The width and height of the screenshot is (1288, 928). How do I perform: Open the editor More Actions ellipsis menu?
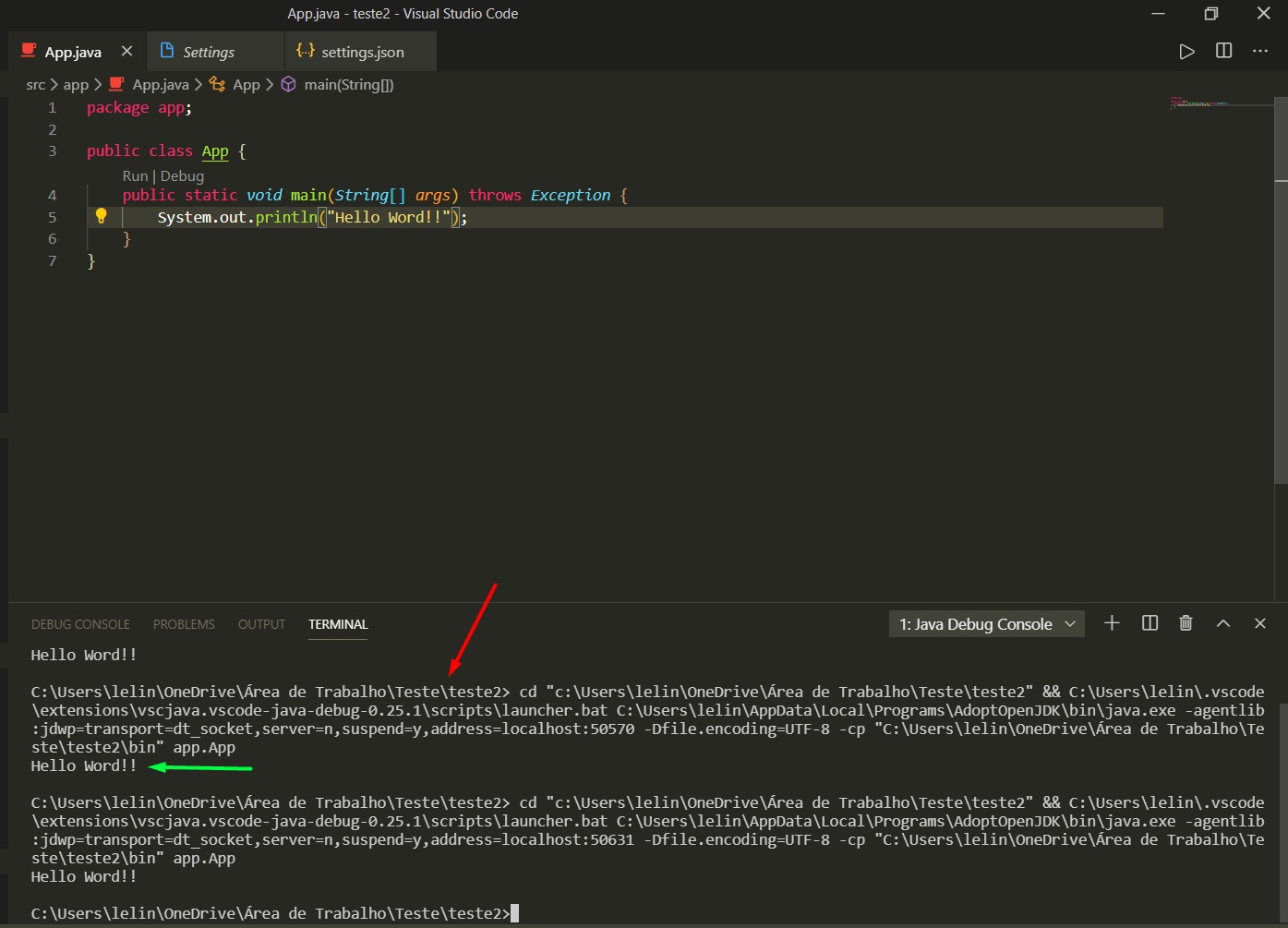1260,52
